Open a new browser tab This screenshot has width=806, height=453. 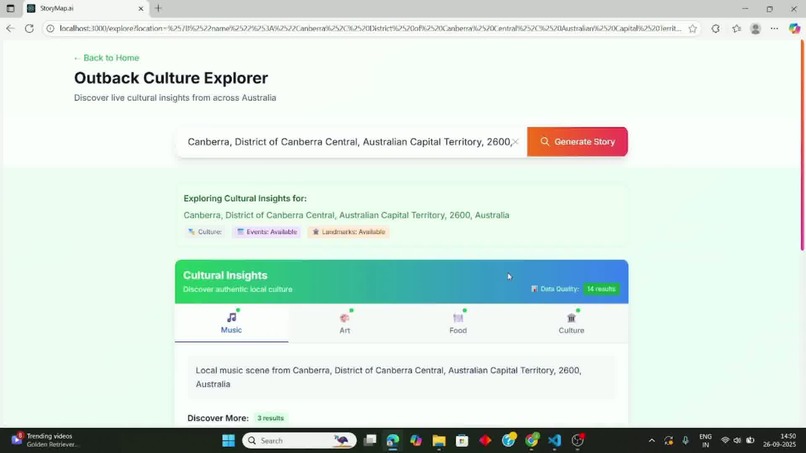click(158, 8)
